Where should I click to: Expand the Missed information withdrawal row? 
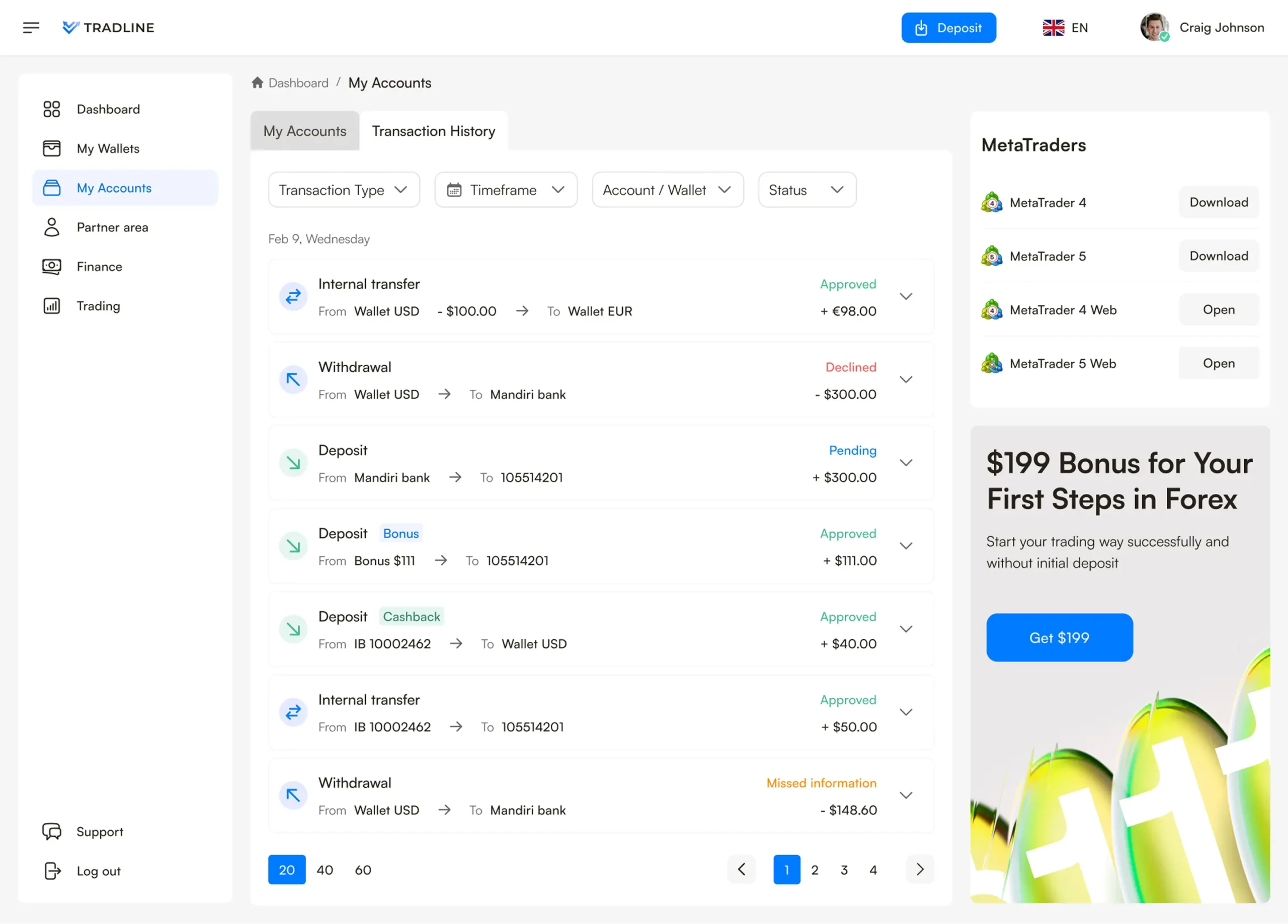click(x=906, y=795)
